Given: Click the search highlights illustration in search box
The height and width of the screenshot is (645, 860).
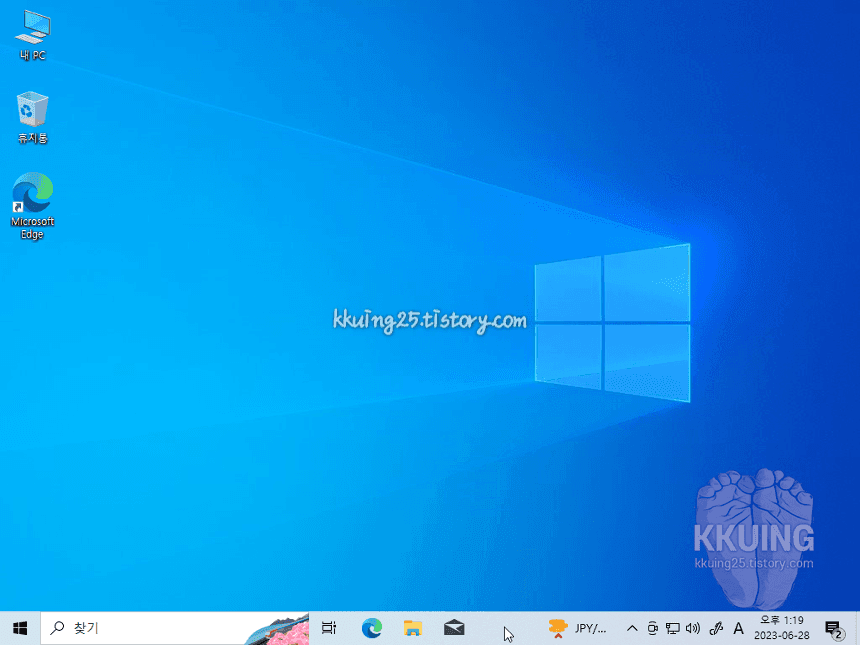Looking at the screenshot, I should click(277, 630).
